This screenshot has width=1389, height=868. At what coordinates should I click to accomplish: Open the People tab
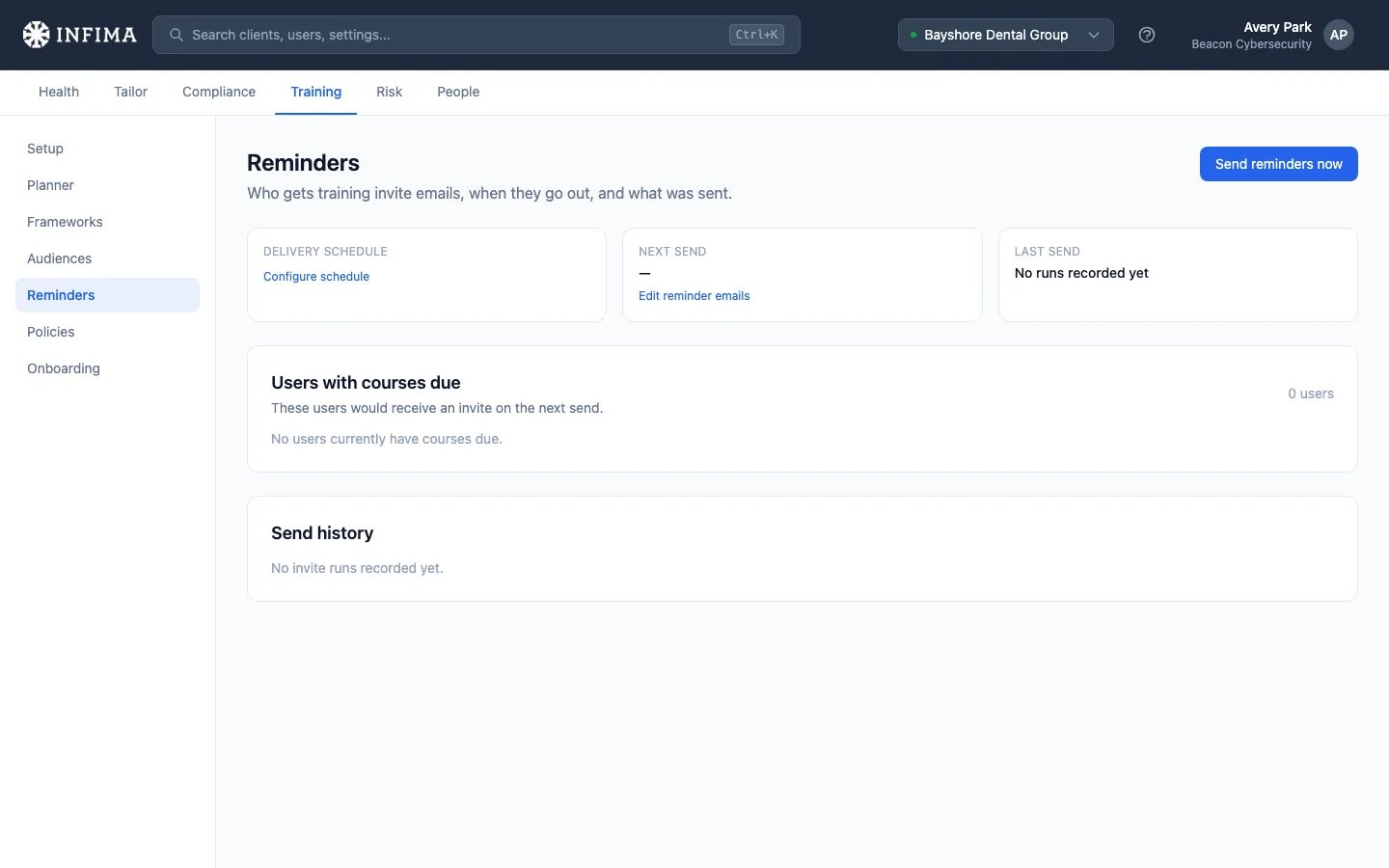click(x=458, y=92)
